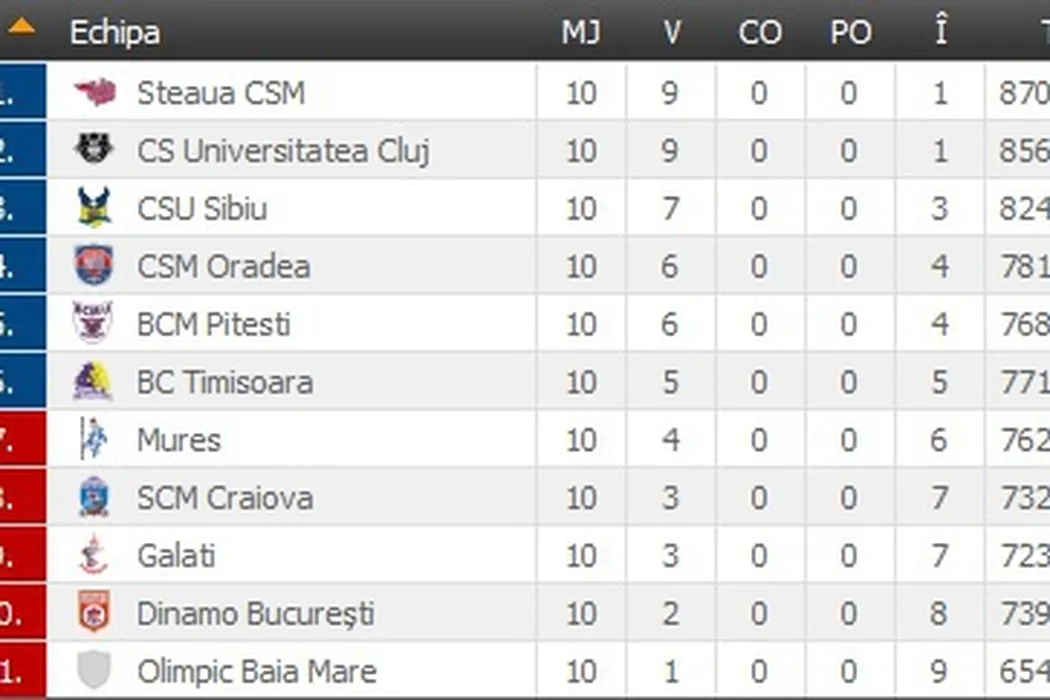Click the CS Universitatea Cluj logo
This screenshot has width=1050, height=700.
coord(95,151)
